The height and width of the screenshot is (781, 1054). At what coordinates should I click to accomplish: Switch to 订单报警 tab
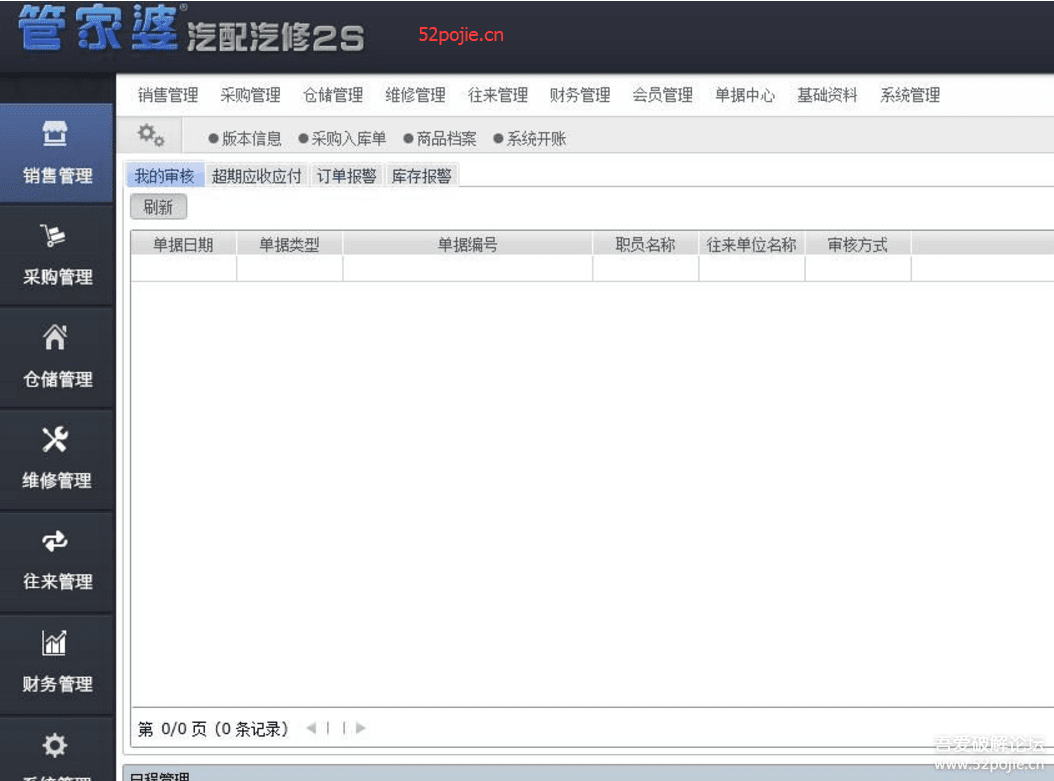point(347,176)
